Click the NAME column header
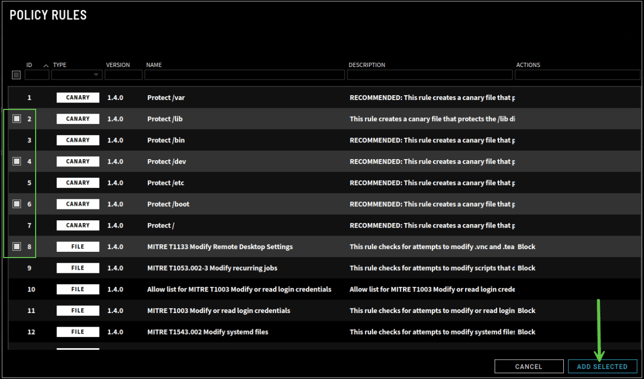 coord(154,65)
